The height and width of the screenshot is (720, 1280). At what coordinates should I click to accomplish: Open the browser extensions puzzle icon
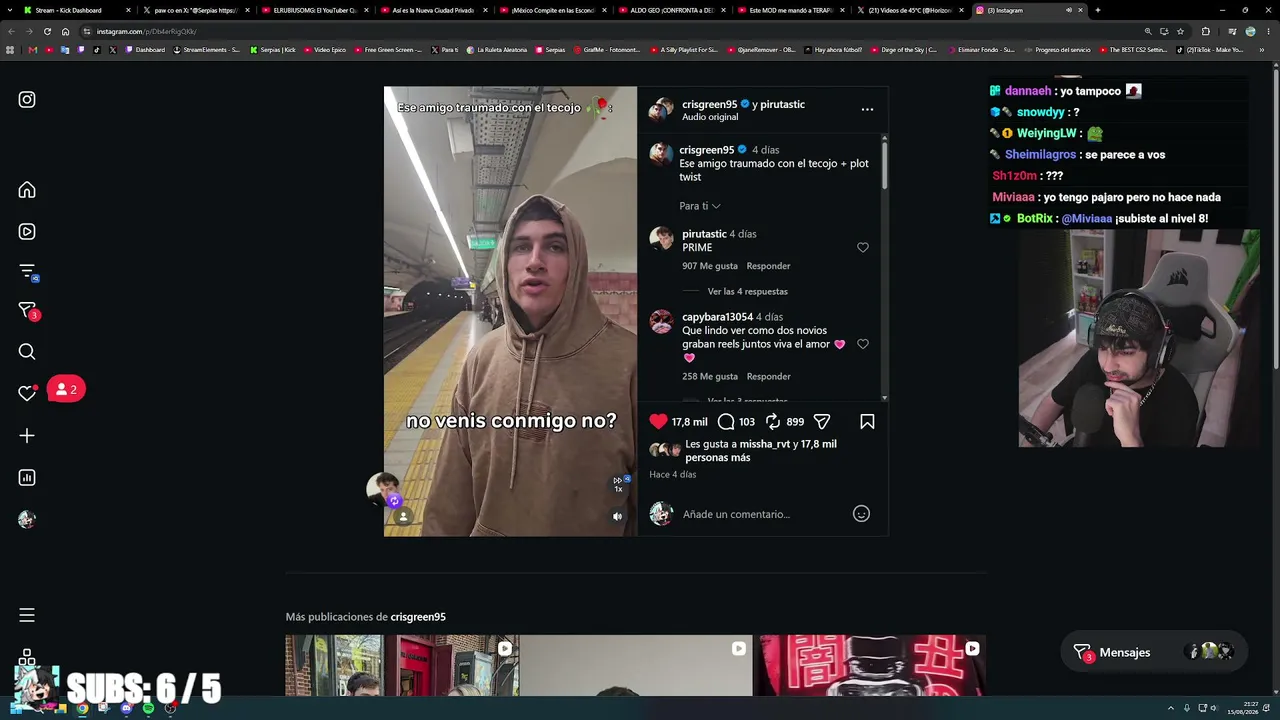[1205, 31]
